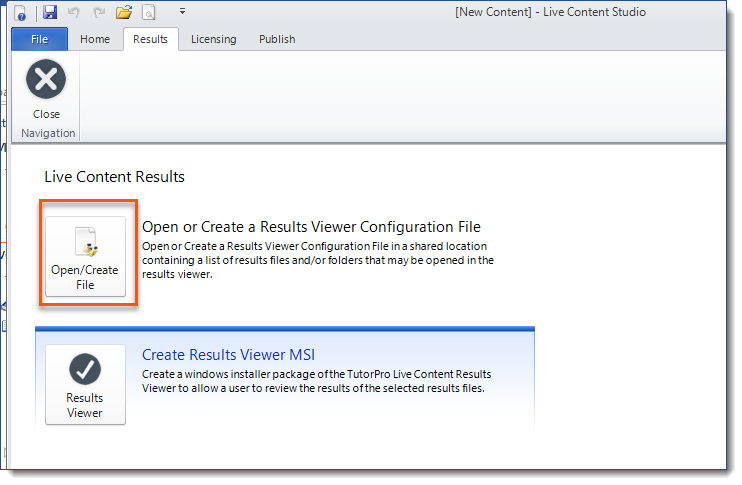Image resolution: width=742 pixels, height=485 pixels.
Task: Click the Results Viewer button
Action: pyautogui.click(x=86, y=385)
